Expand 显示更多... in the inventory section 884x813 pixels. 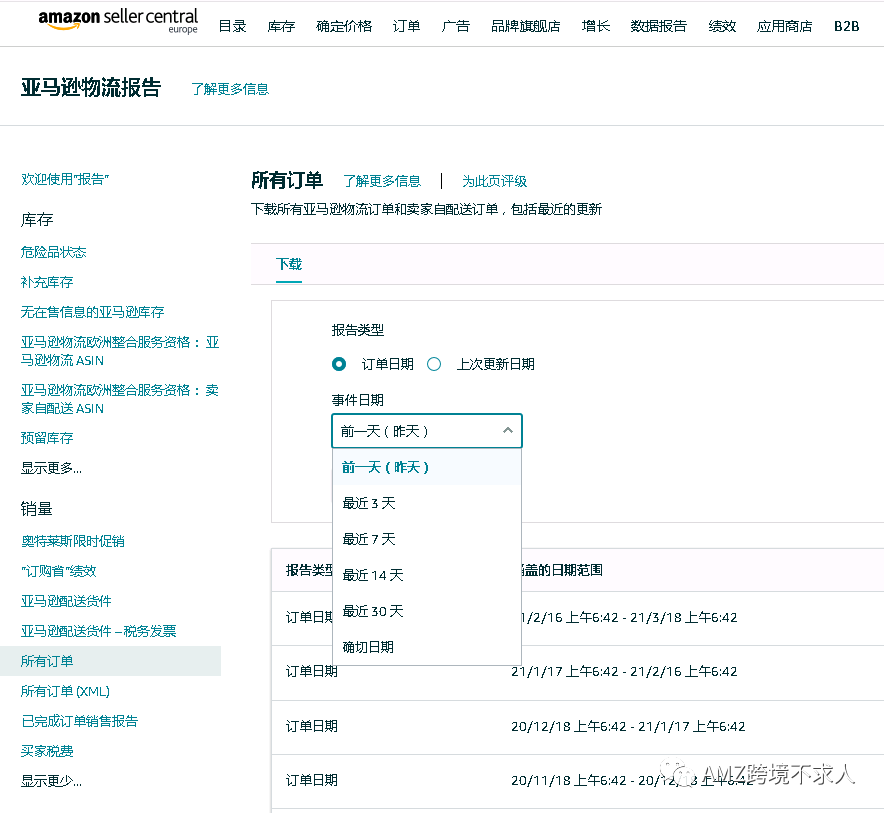[50, 470]
